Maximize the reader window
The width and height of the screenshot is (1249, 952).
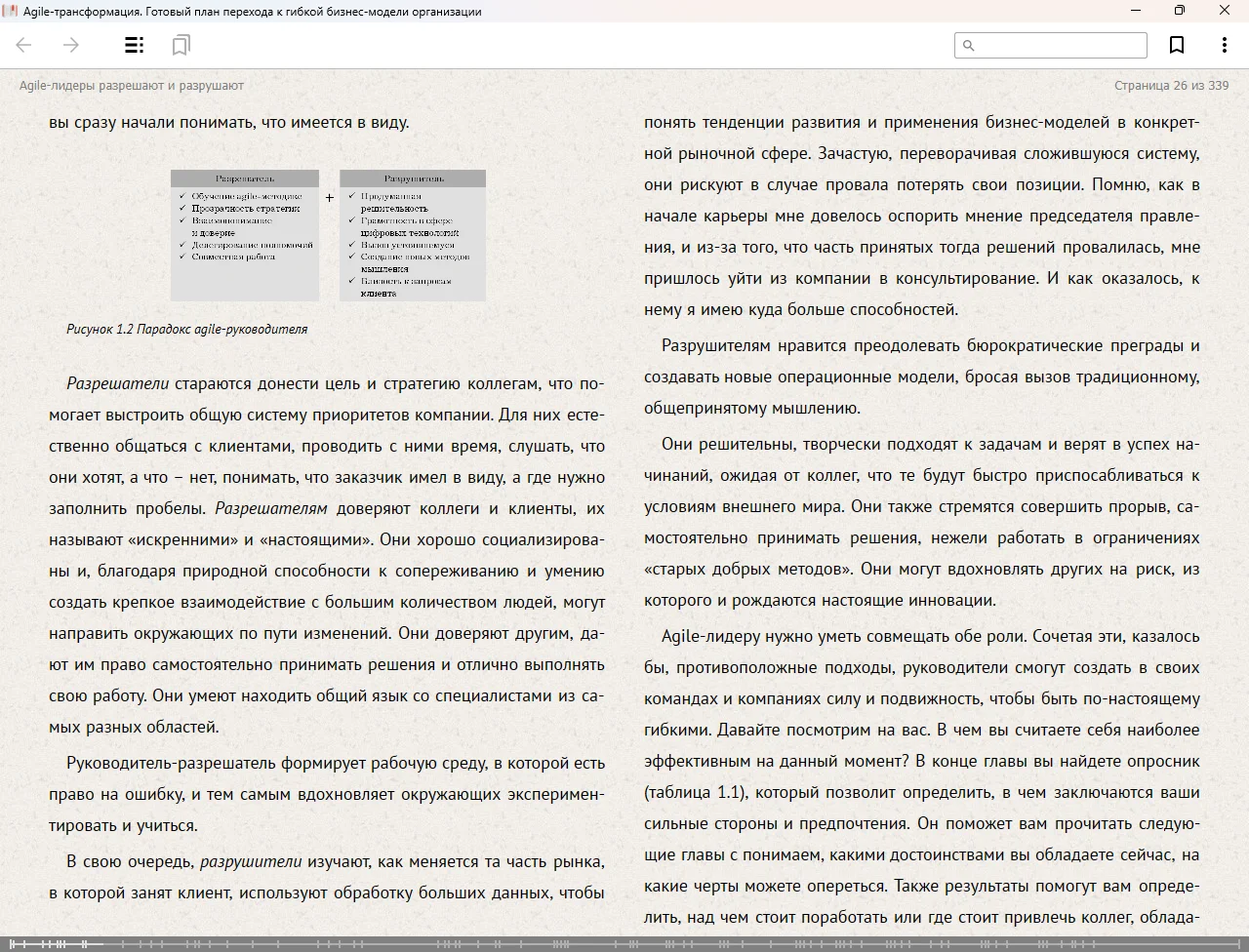point(1179,11)
